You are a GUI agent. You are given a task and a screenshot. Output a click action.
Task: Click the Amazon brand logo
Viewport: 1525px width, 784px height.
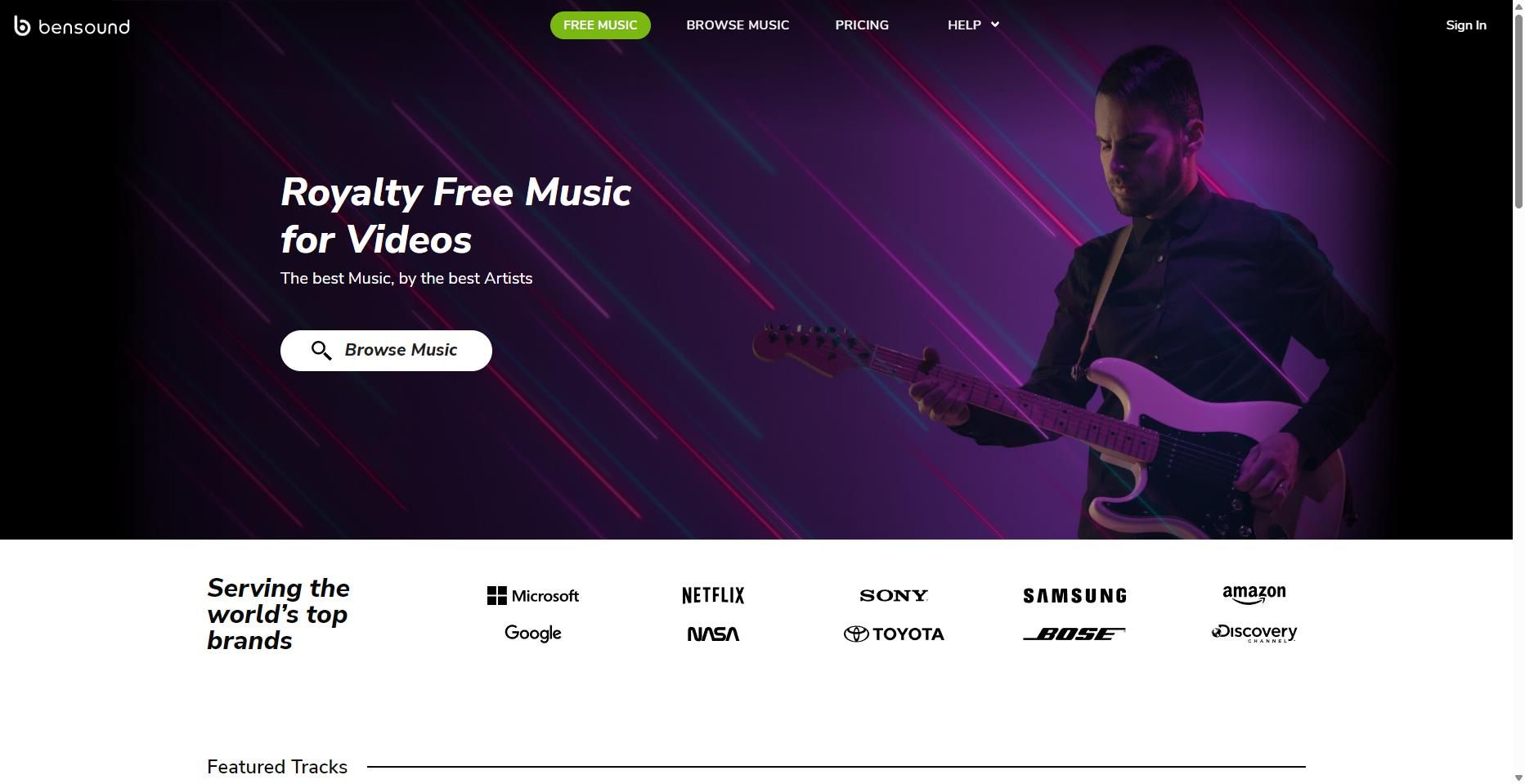click(1254, 594)
